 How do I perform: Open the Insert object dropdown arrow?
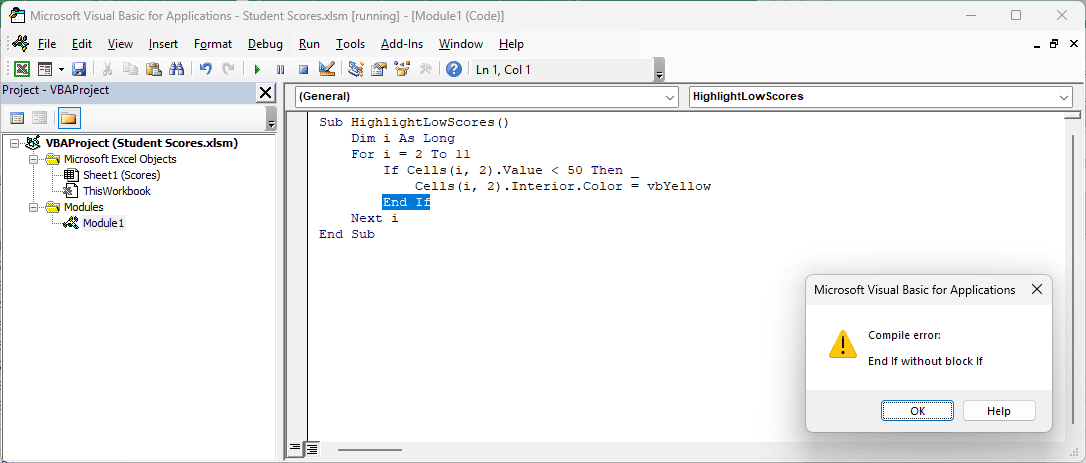61,69
